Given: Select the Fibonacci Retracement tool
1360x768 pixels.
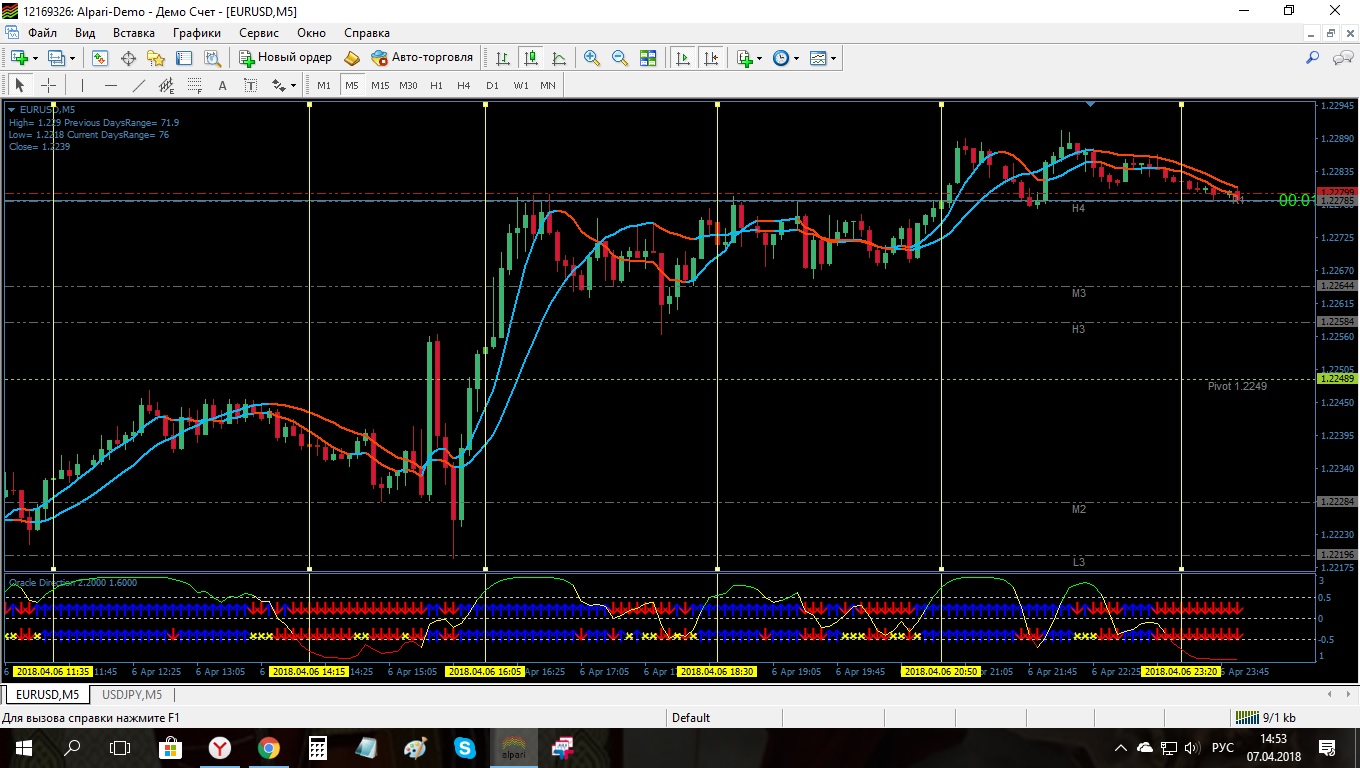Looking at the screenshot, I should coord(195,85).
